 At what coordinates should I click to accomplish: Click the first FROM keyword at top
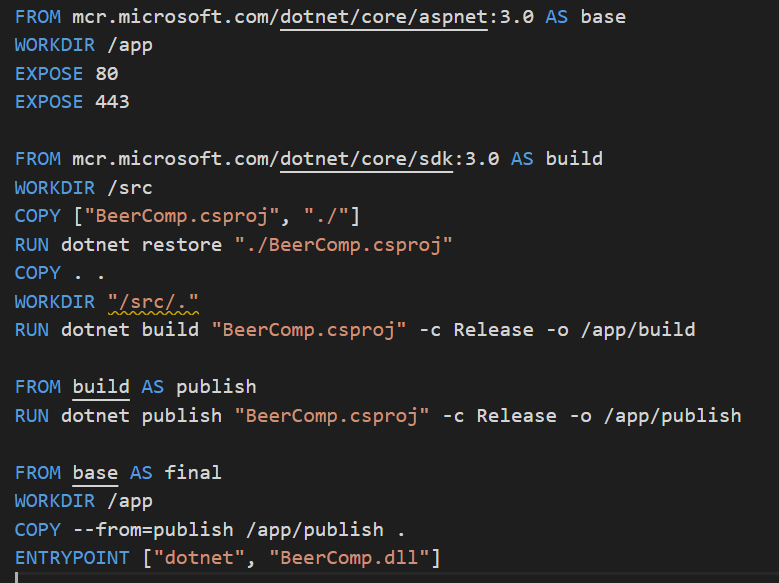point(38,17)
